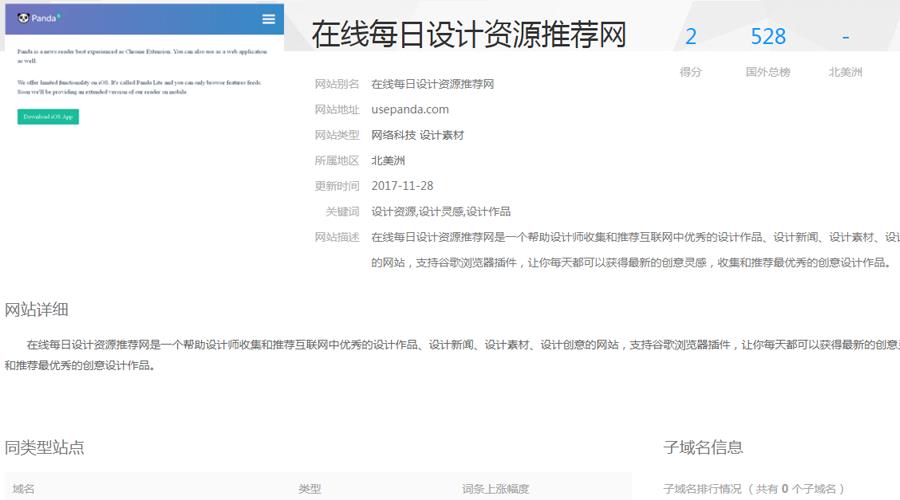Click the 类型 column header
Screen dimensions: 900x500
[x=310, y=489]
